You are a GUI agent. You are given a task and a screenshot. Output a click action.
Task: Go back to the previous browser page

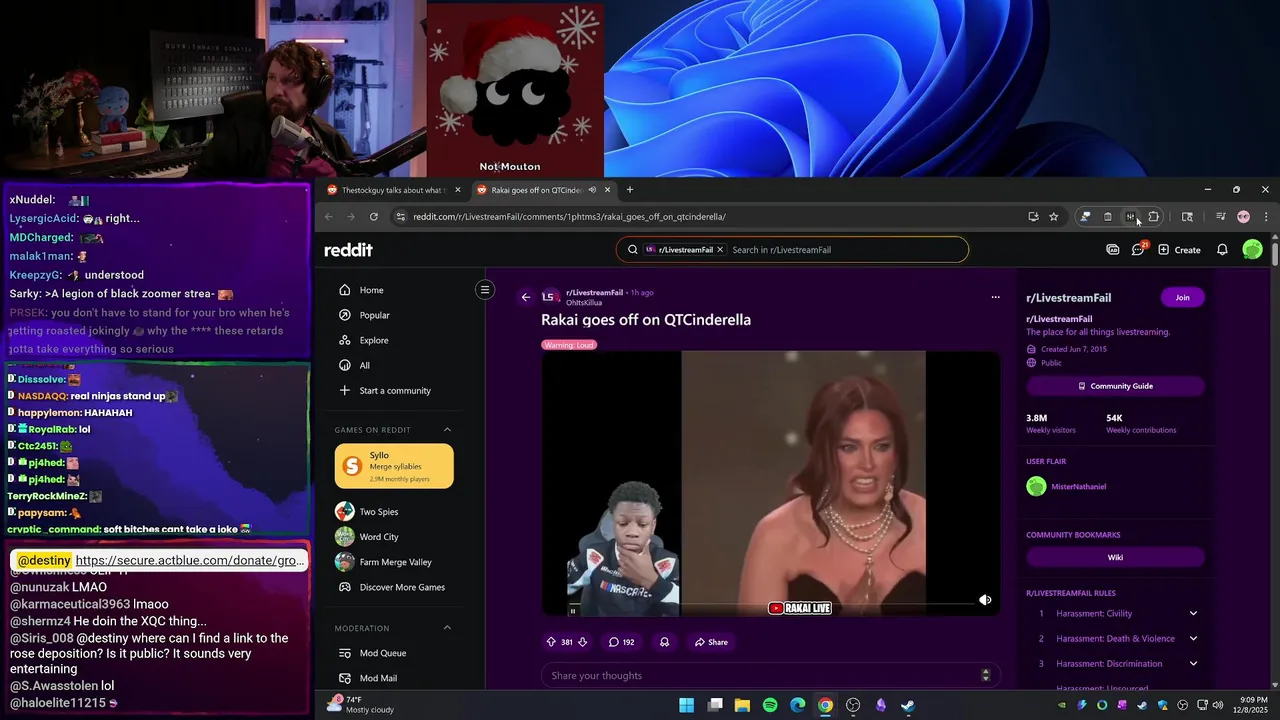[x=328, y=217]
